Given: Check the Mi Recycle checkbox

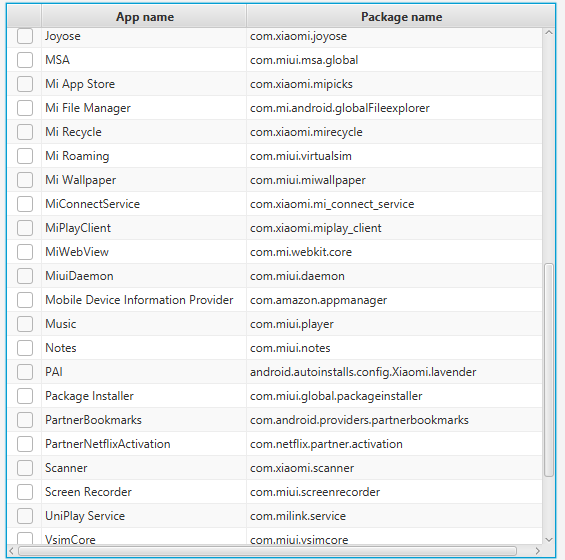Looking at the screenshot, I should coord(25,132).
